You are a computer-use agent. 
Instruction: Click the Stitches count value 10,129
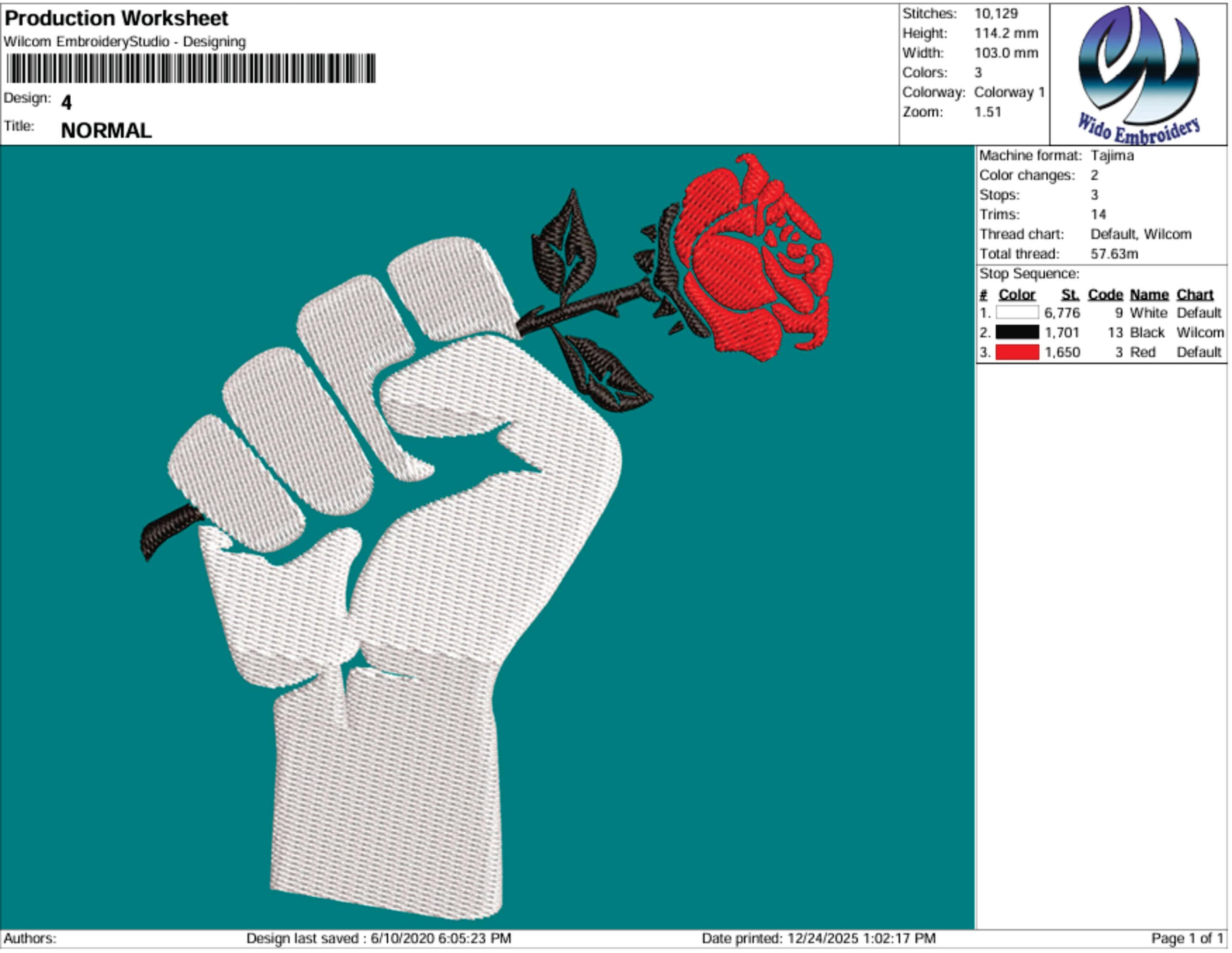coord(996,13)
